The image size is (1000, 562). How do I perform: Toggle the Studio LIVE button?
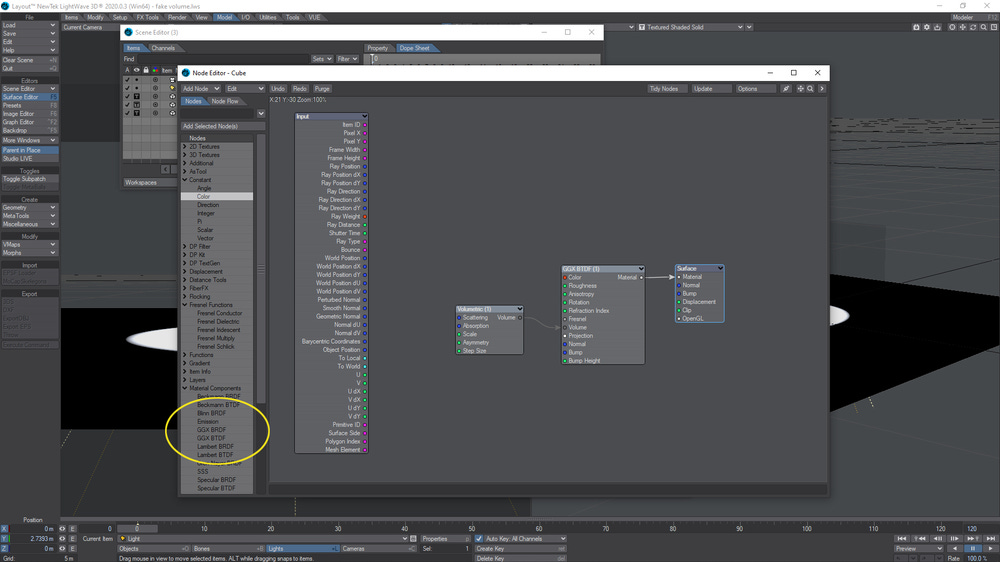pos(29,159)
